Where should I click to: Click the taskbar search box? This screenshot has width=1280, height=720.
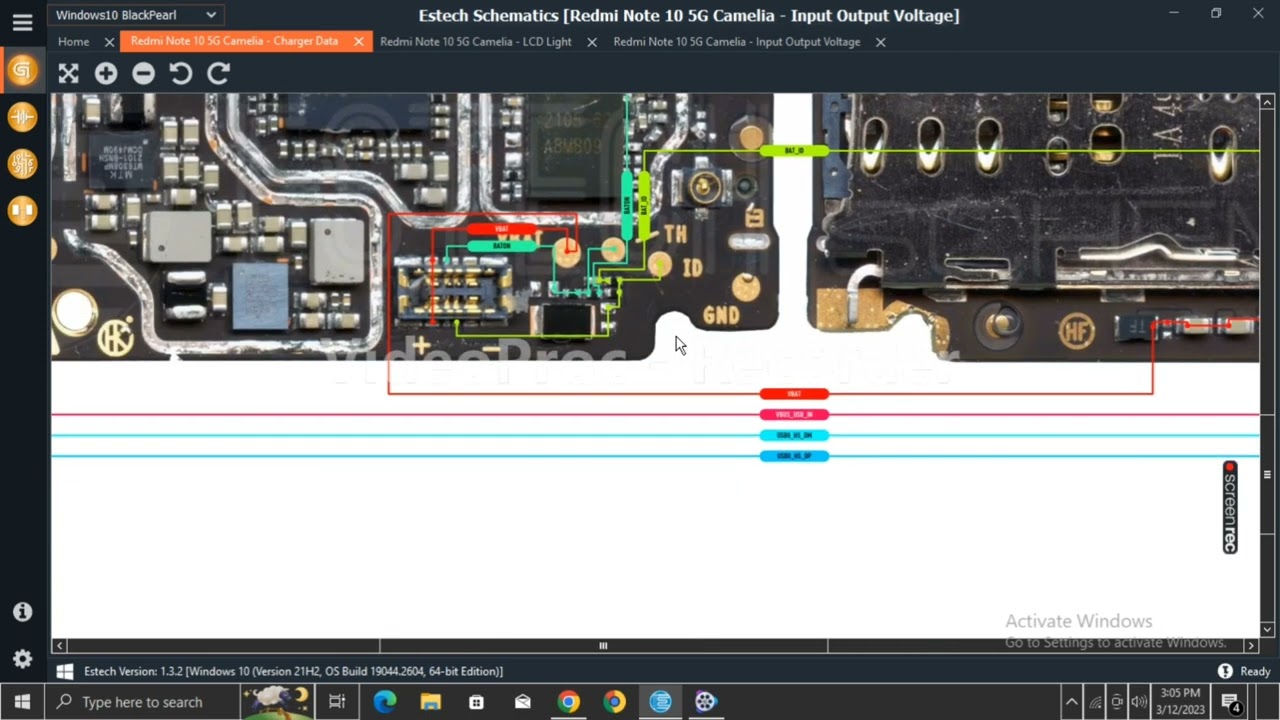[143, 702]
